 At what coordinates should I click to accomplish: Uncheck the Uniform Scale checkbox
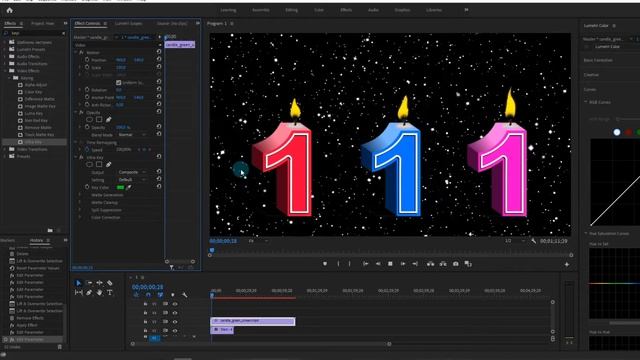click(118, 82)
